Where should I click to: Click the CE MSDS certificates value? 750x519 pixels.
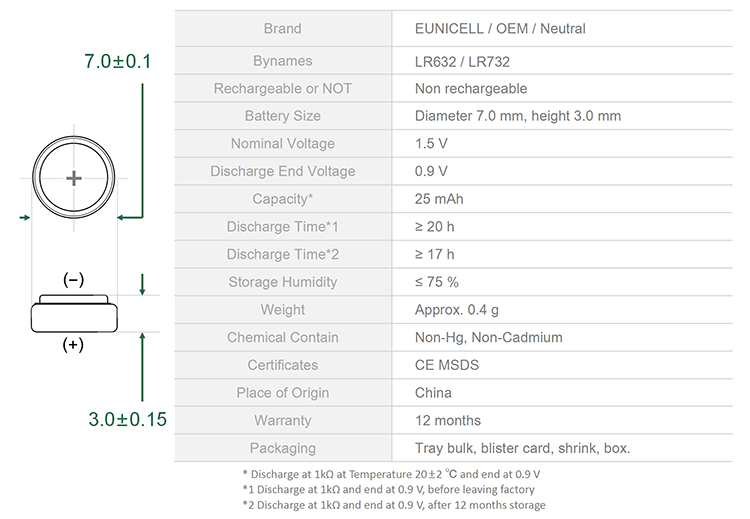(x=447, y=365)
